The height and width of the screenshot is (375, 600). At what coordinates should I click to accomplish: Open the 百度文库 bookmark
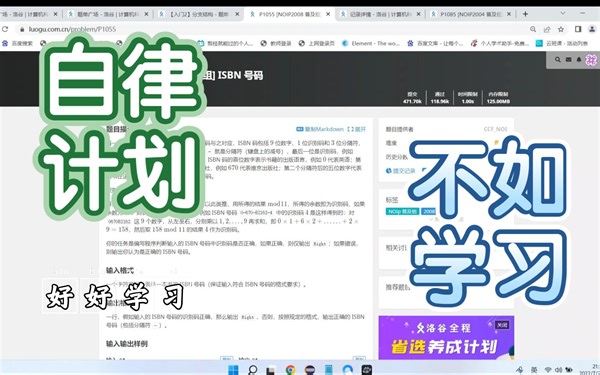pos(435,44)
